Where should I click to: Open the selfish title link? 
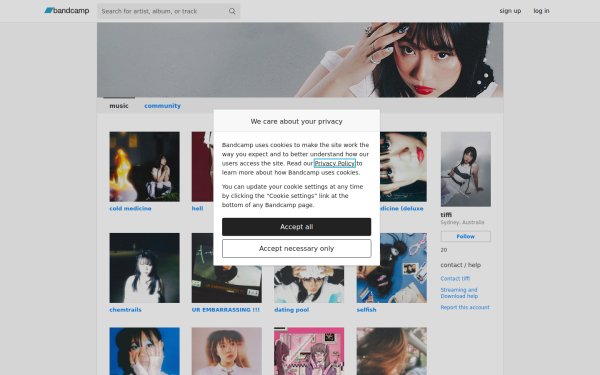click(x=366, y=310)
